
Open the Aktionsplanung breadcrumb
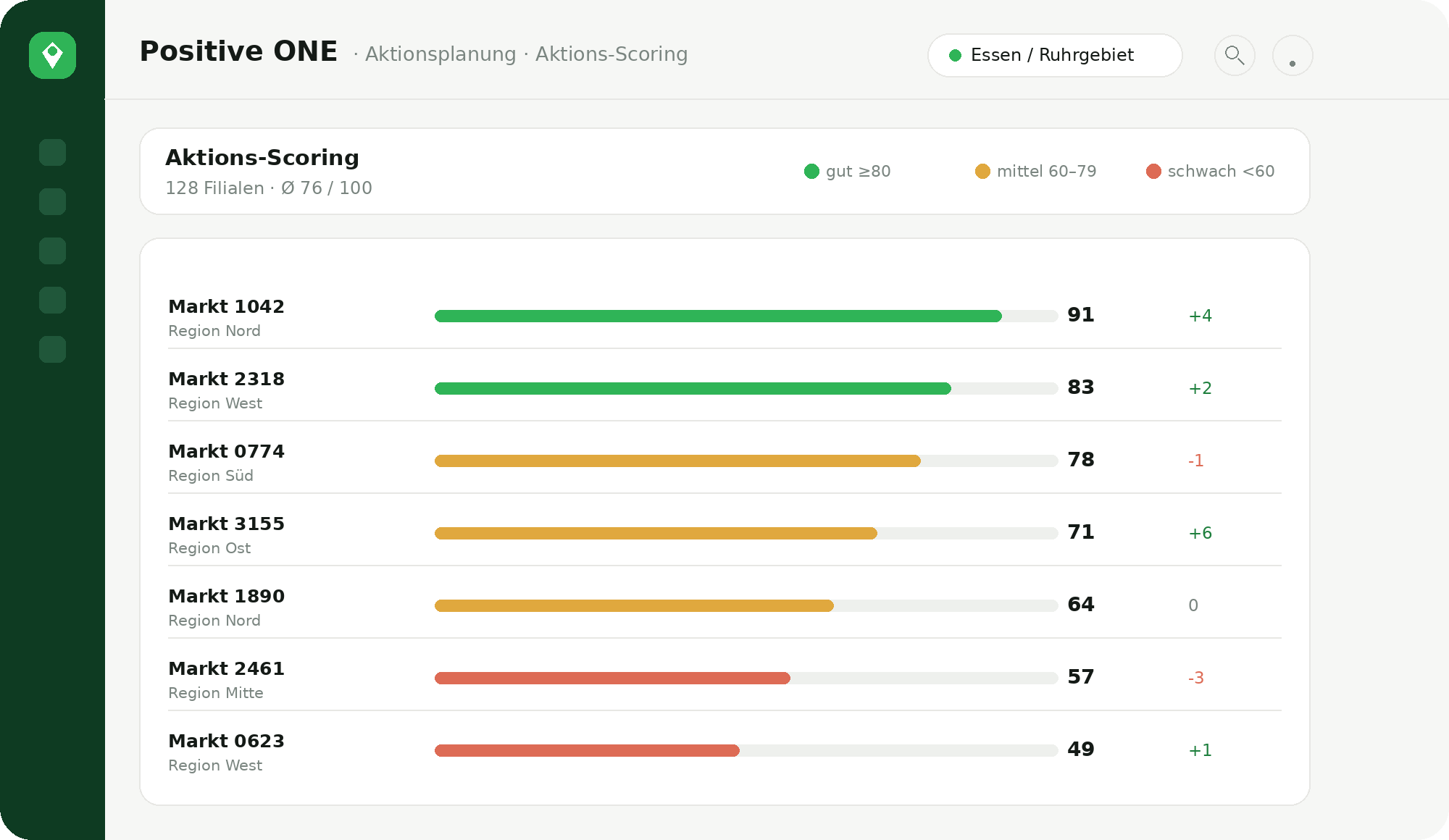pyautogui.click(x=440, y=54)
